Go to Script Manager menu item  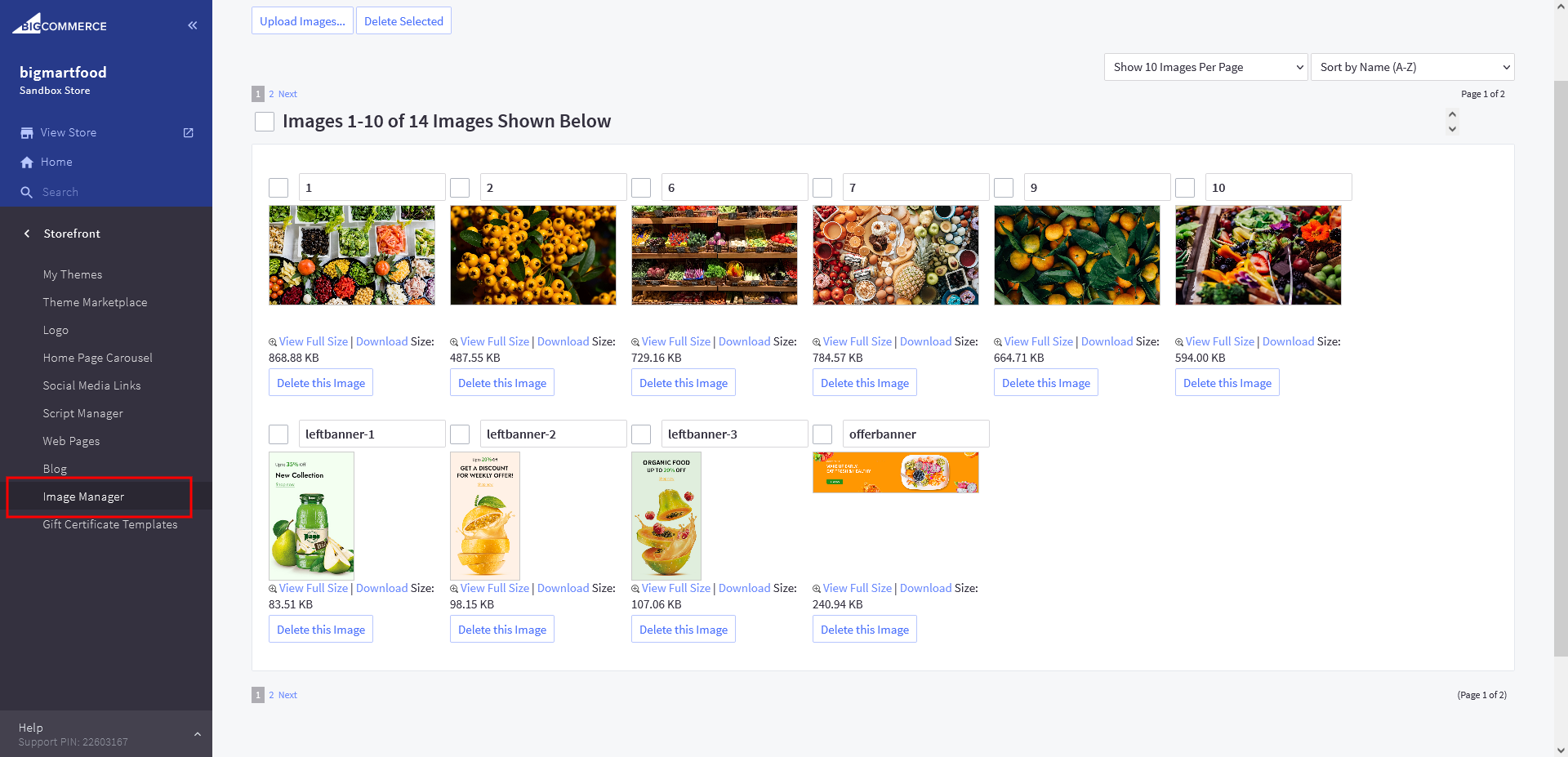pos(82,413)
